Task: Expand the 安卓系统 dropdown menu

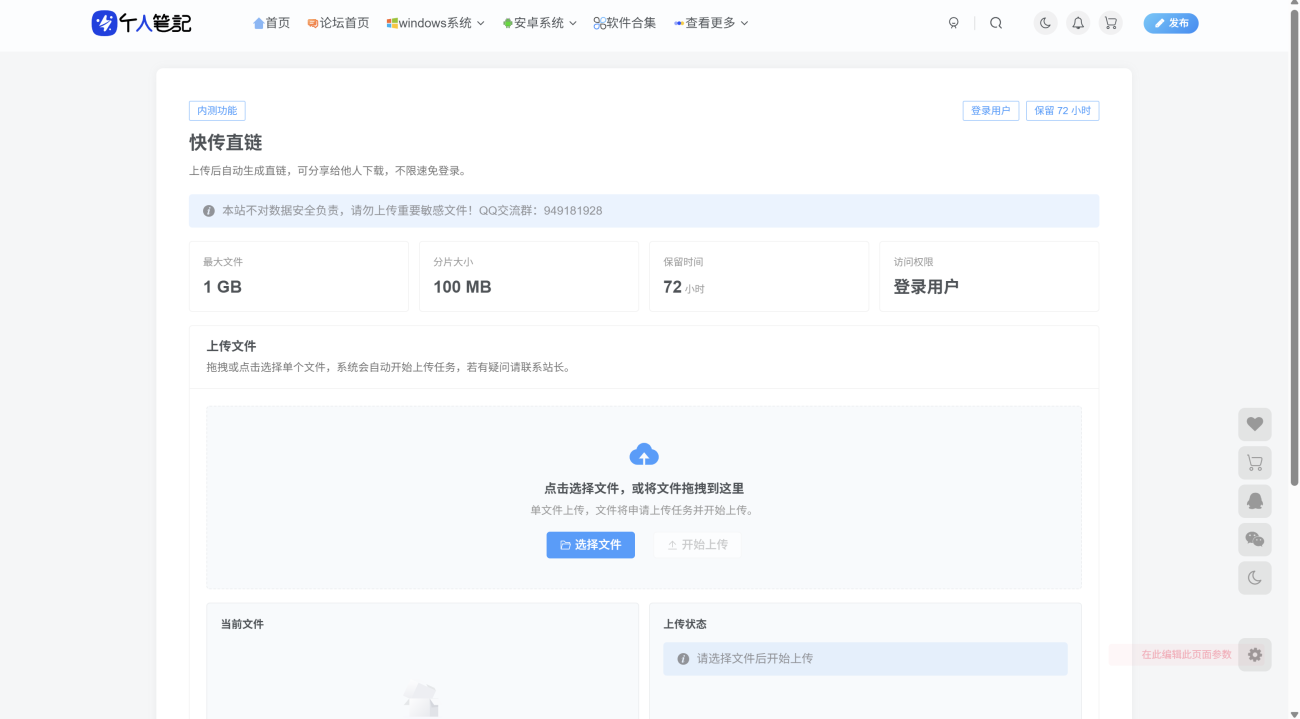Action: [x=539, y=23]
